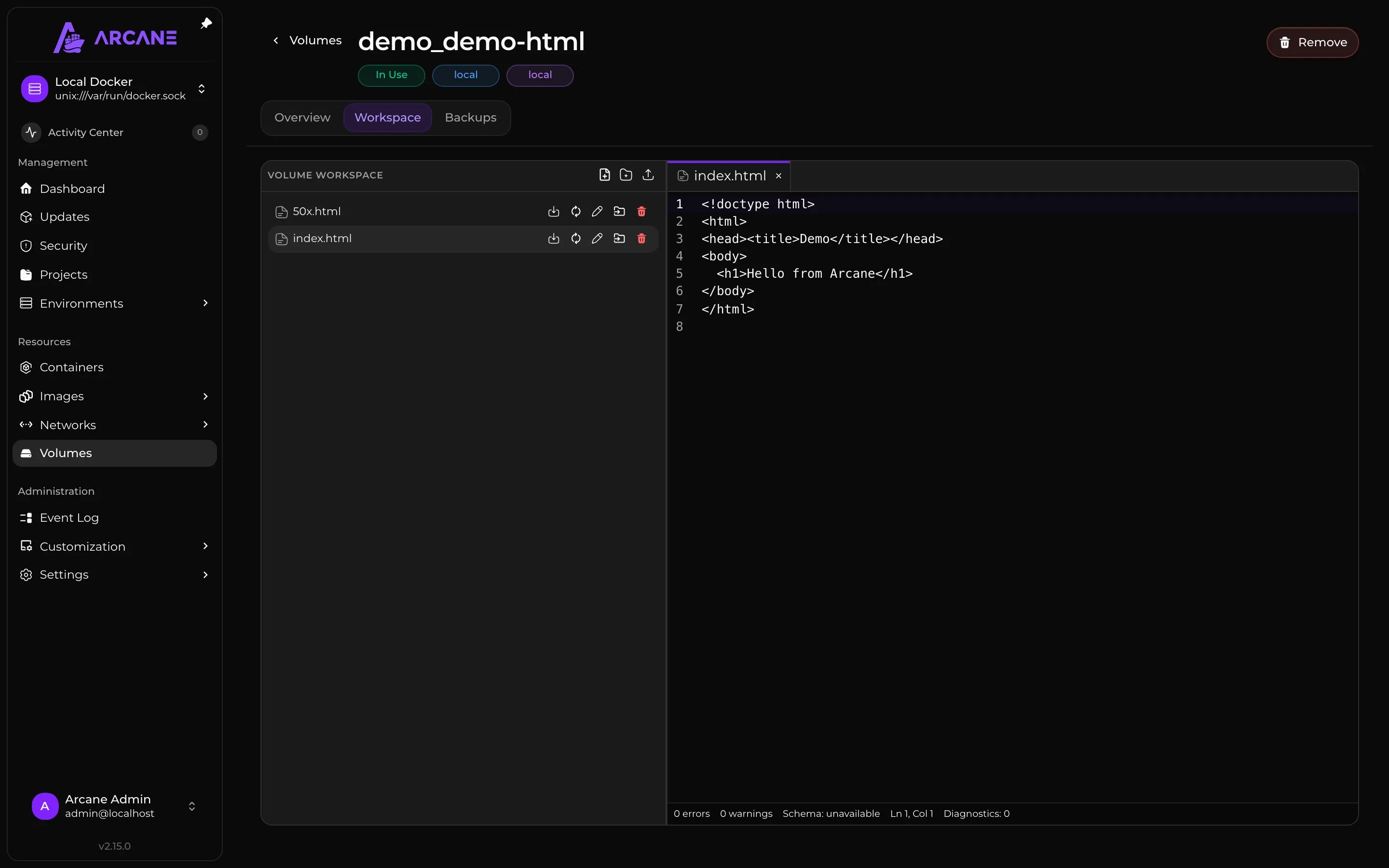Expand the Customization submenu
The width and height of the screenshot is (1389, 868).
pyautogui.click(x=205, y=546)
